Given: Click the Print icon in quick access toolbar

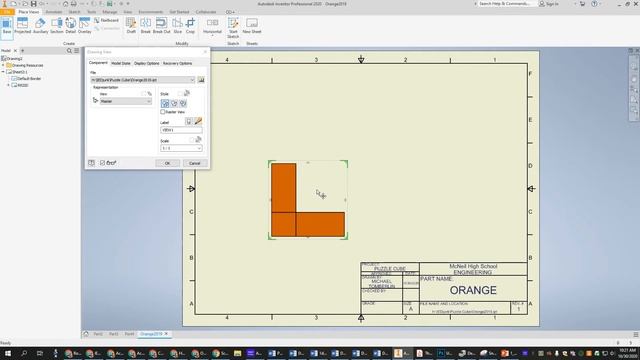Looking at the screenshot, I should (73, 4).
